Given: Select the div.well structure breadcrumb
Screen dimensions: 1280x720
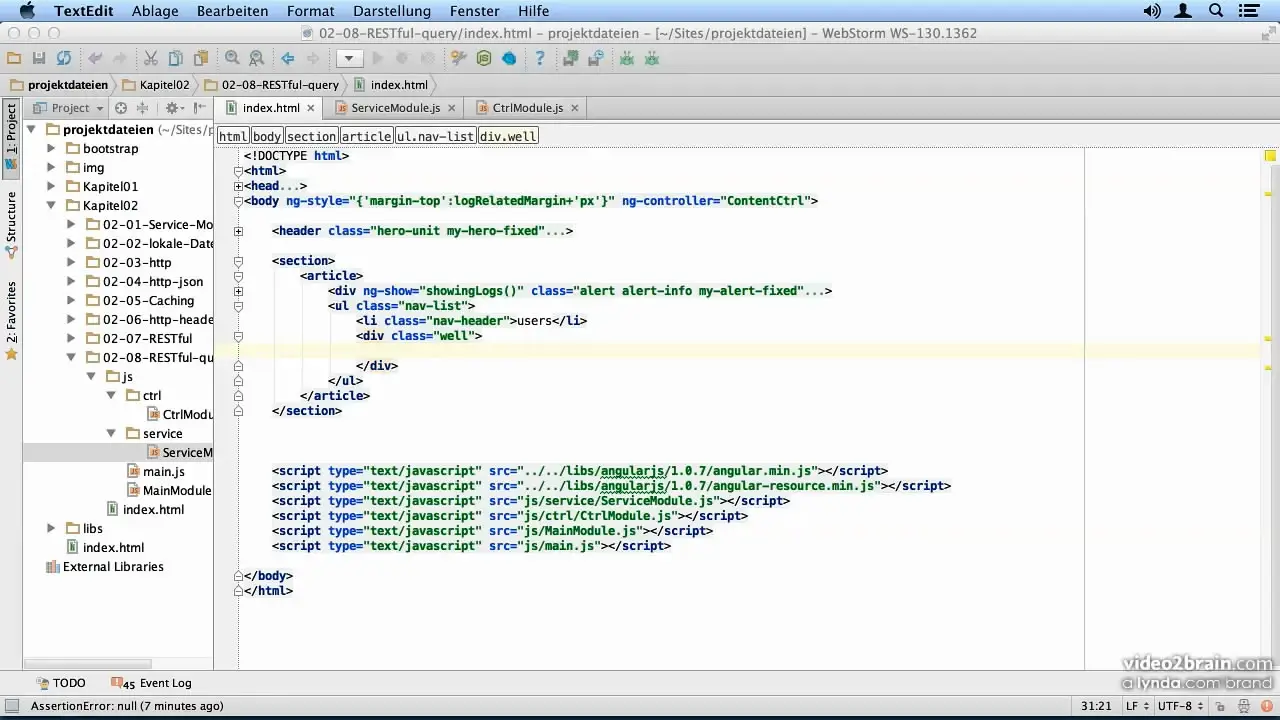Looking at the screenshot, I should click(x=508, y=136).
